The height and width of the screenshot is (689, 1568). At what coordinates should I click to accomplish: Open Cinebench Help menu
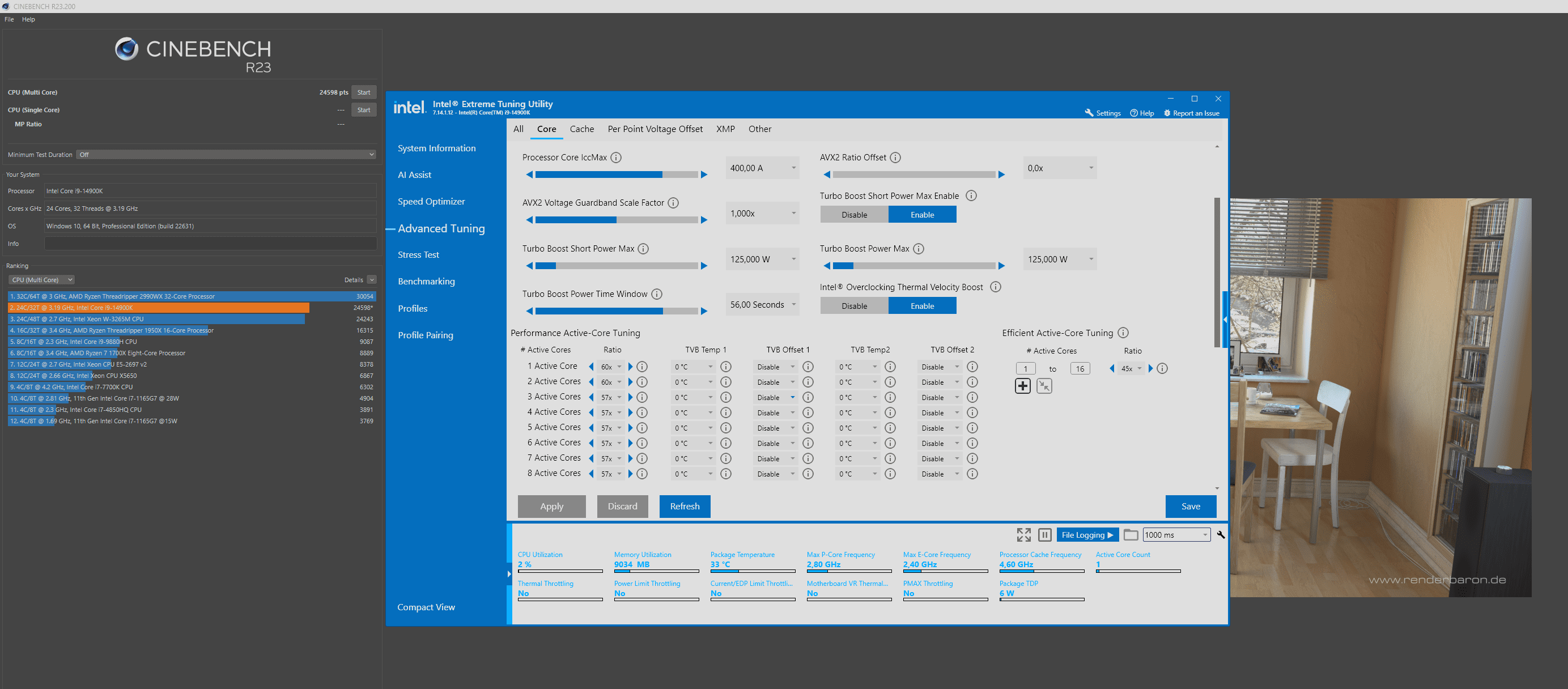point(28,19)
